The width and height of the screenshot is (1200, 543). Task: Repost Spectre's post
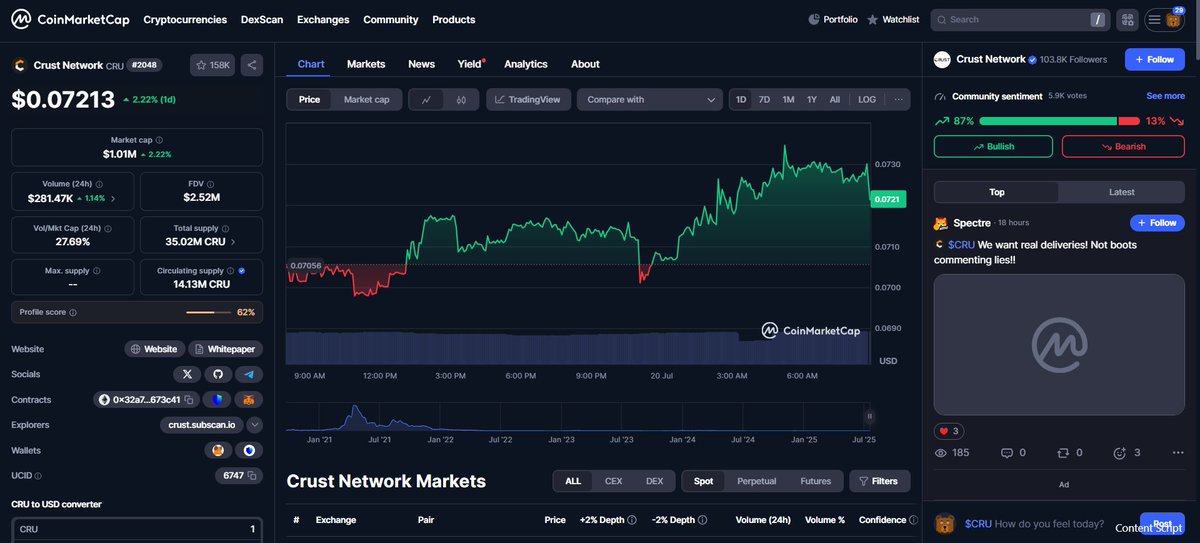[1070, 453]
